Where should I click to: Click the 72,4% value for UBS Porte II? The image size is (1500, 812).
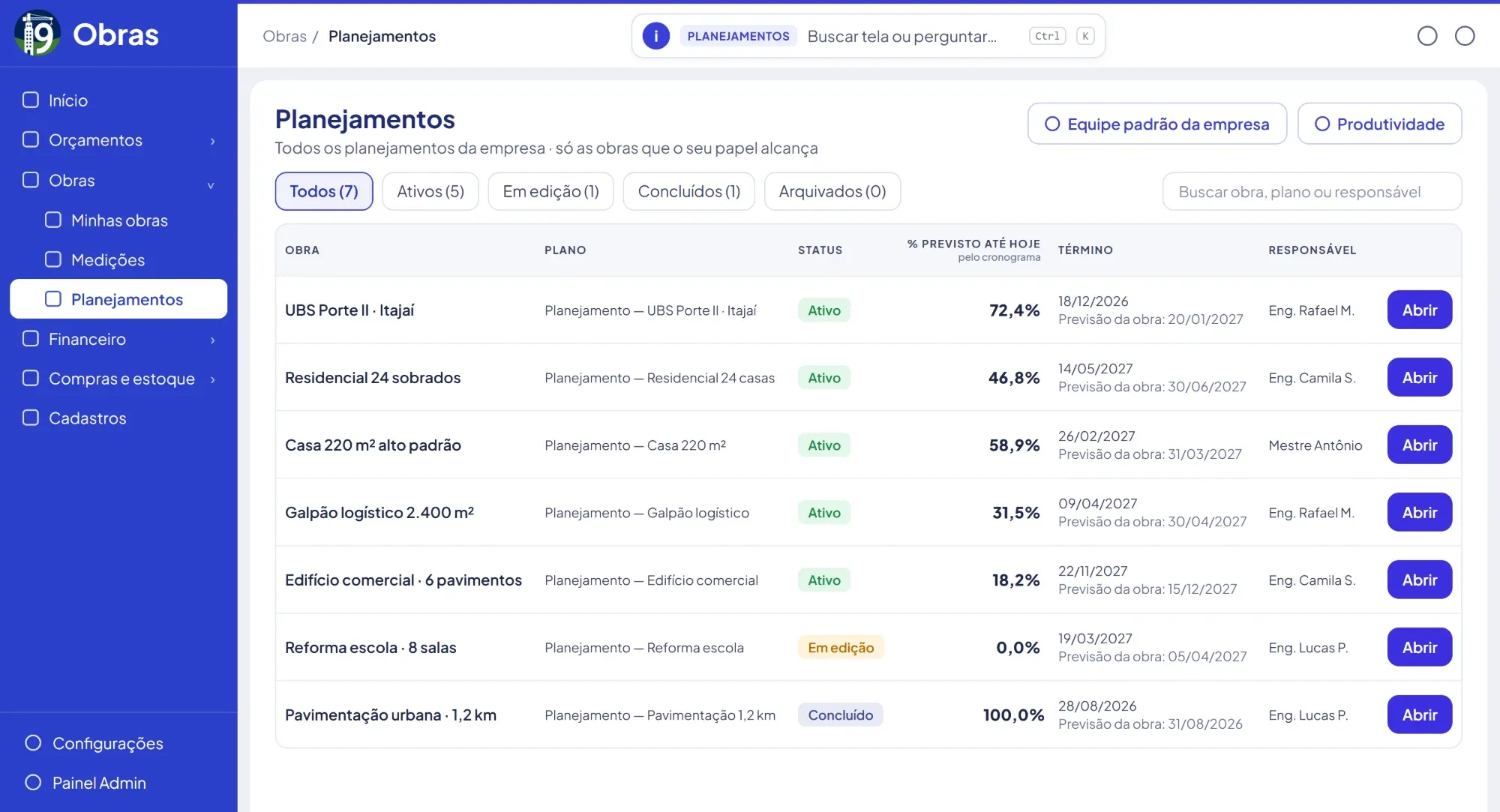tap(1014, 310)
